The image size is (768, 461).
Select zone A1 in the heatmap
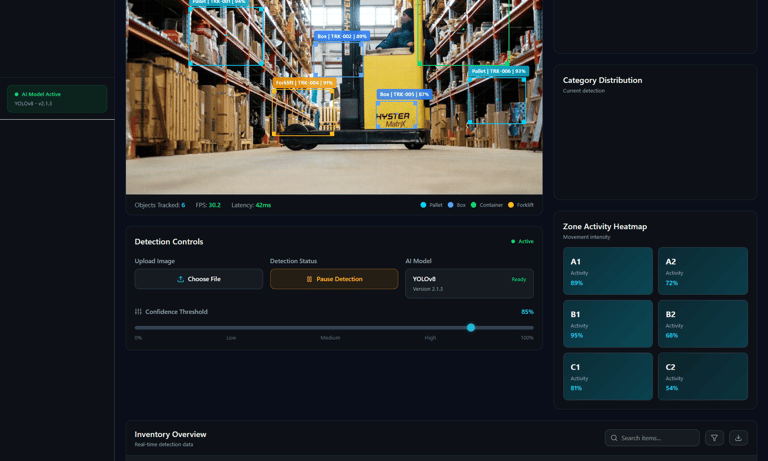tap(607, 271)
